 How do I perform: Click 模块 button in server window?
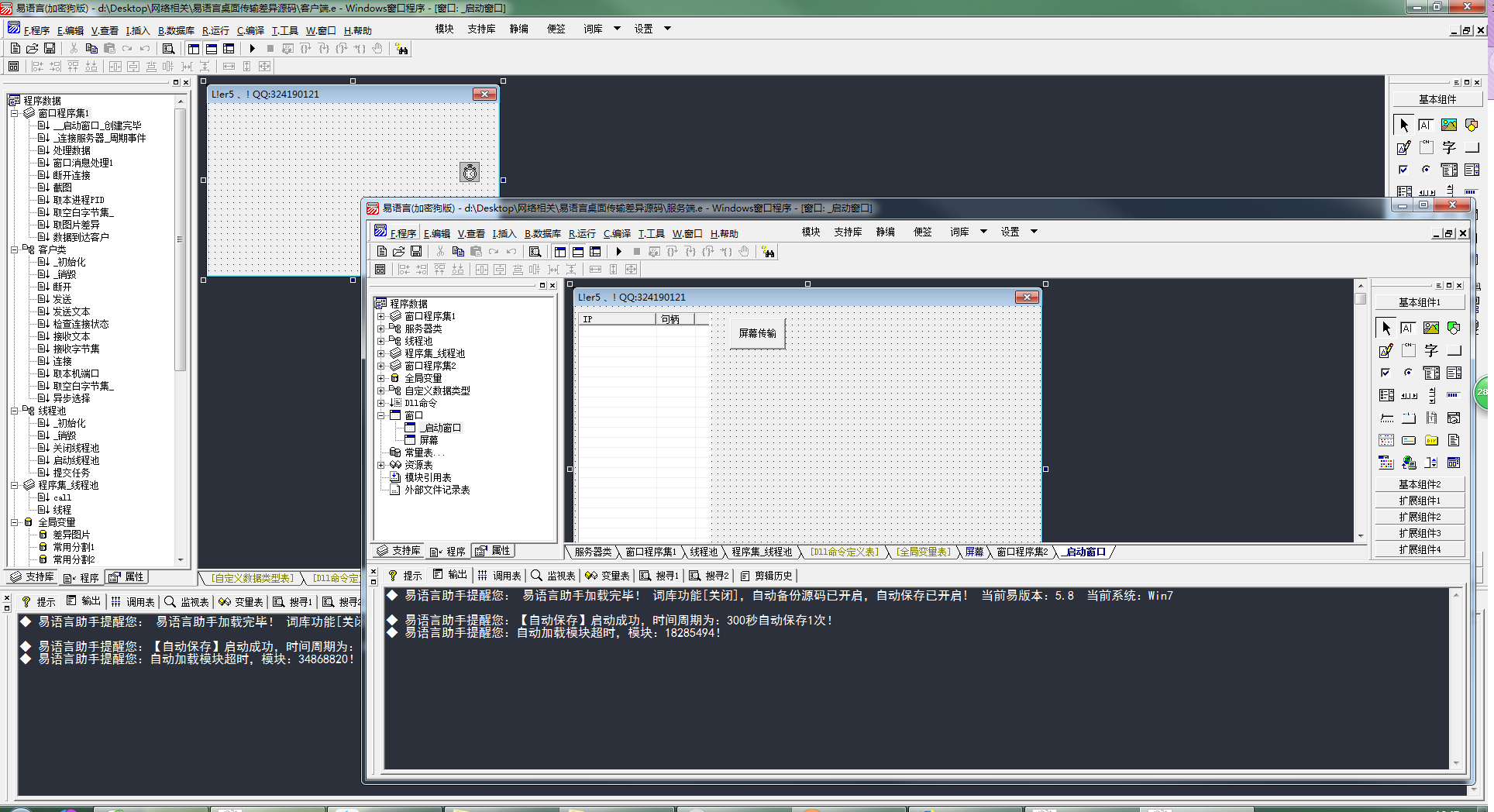coord(811,232)
